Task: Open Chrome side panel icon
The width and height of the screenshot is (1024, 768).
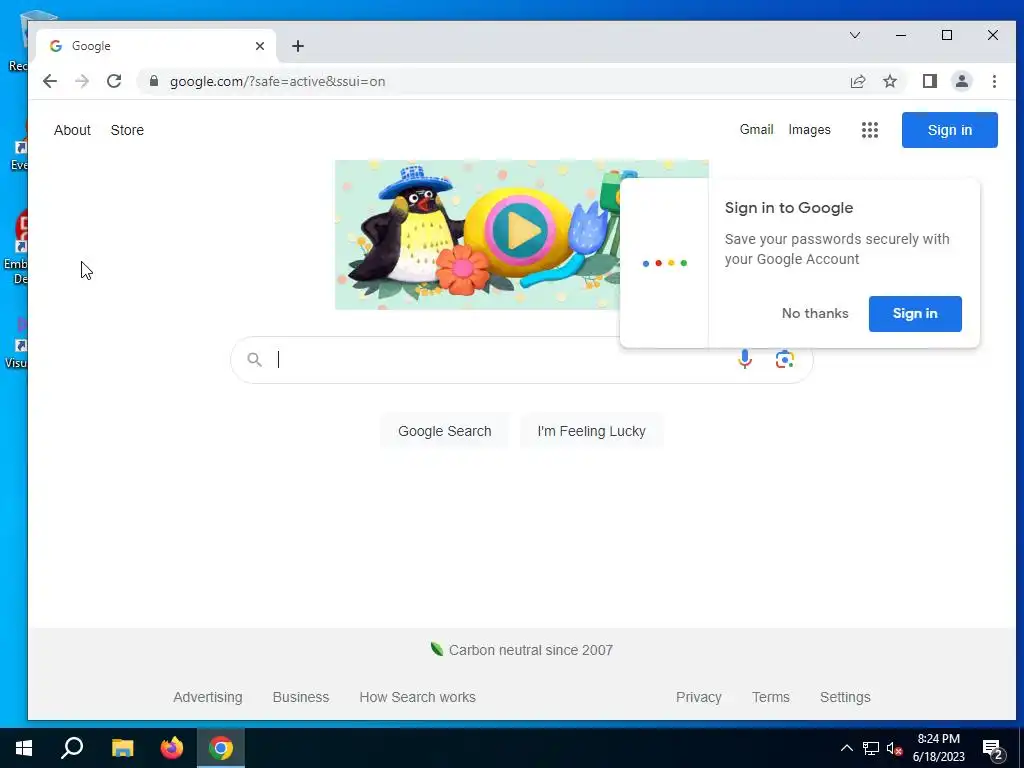Action: pos(929,81)
